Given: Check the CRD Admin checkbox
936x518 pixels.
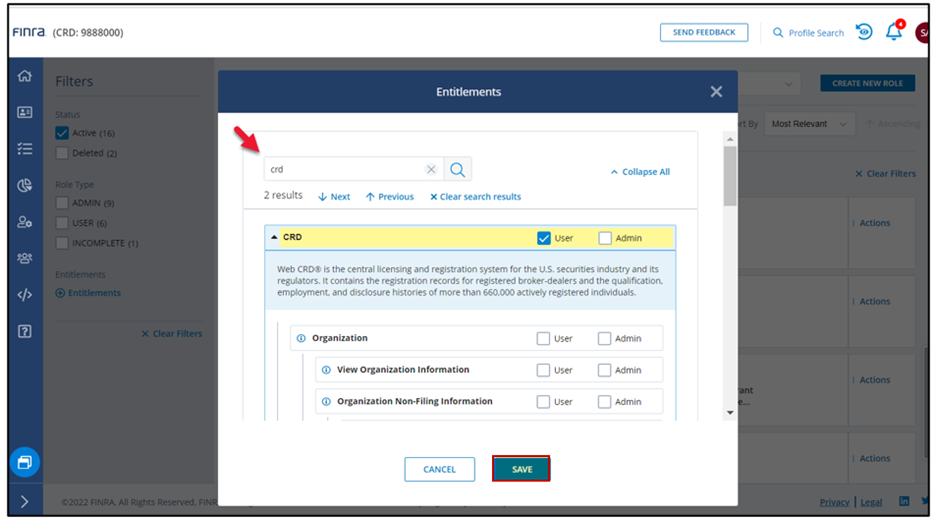Looking at the screenshot, I should (605, 238).
